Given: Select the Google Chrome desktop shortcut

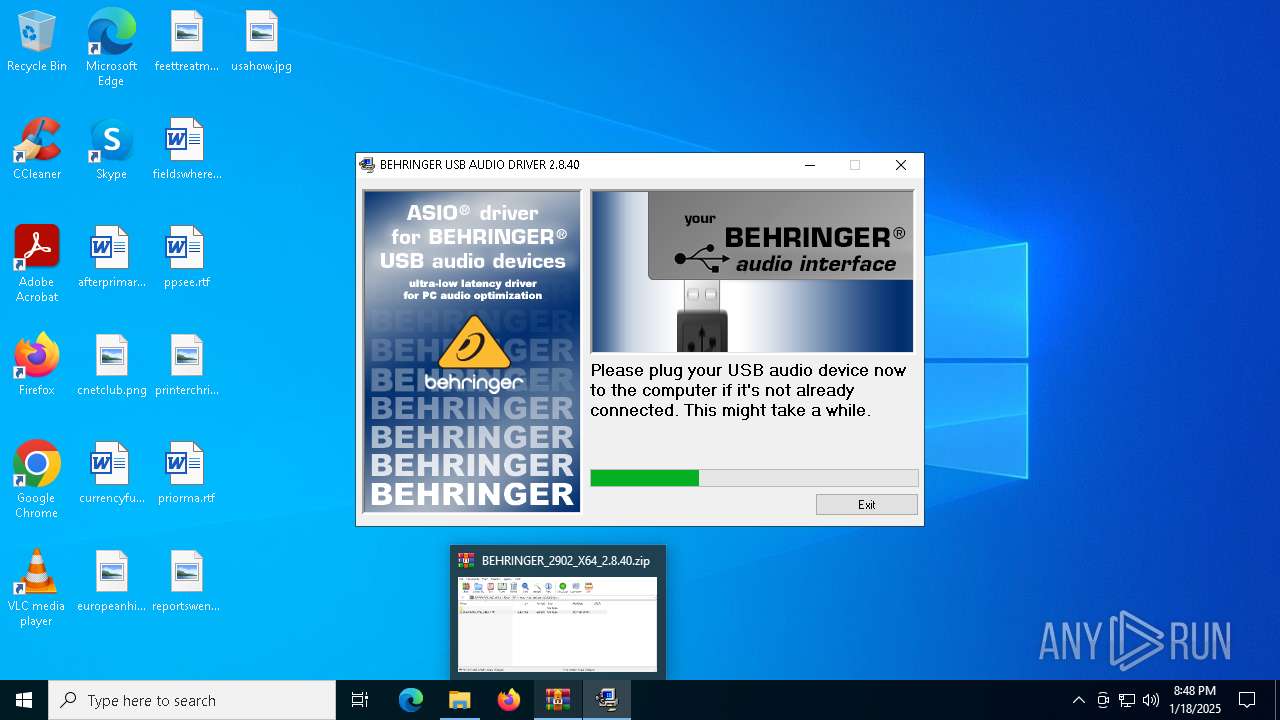Looking at the screenshot, I should 37,480.
